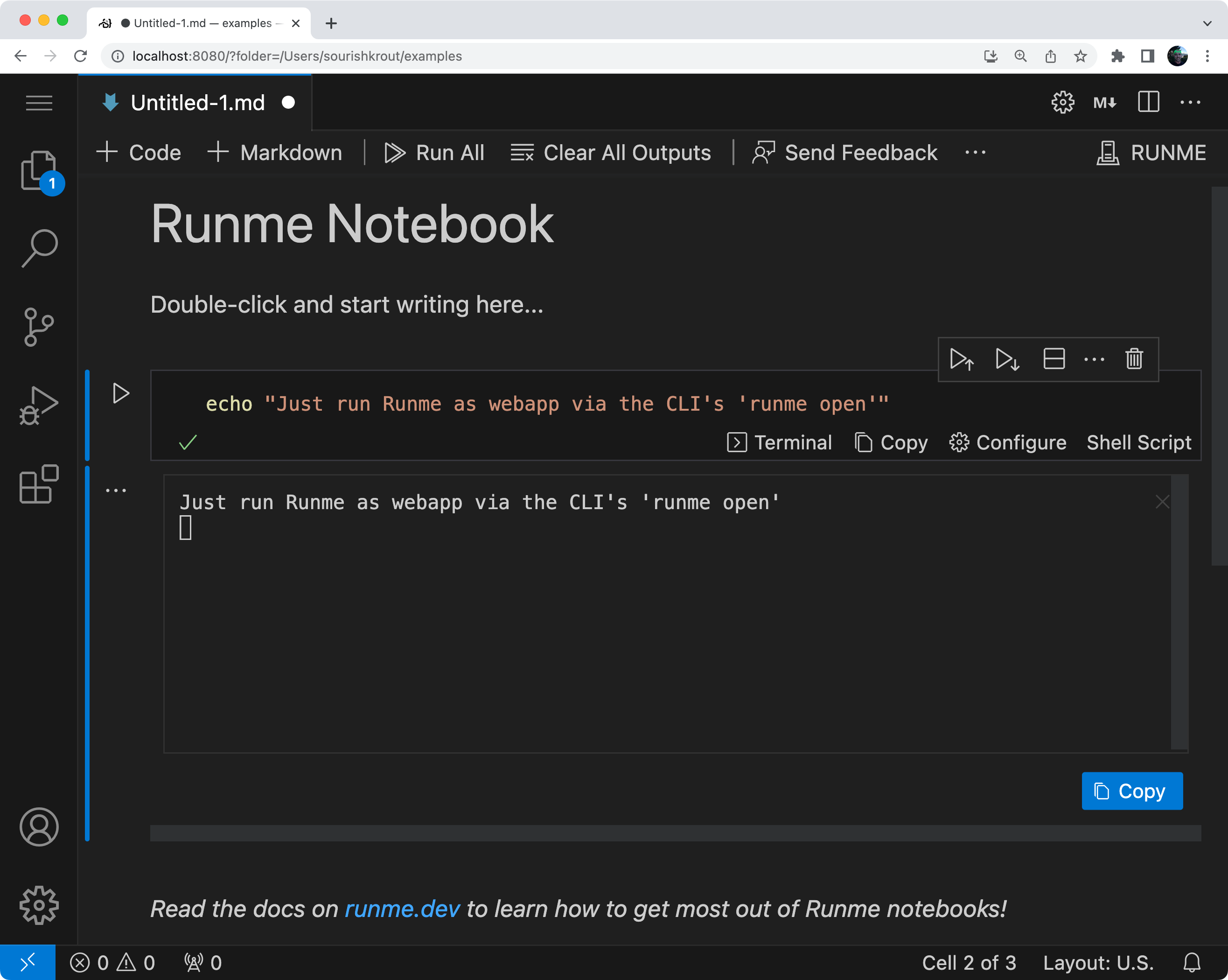Viewport: 1228px width, 980px height.
Task: Click the Clear All Outputs button
Action: tap(611, 152)
